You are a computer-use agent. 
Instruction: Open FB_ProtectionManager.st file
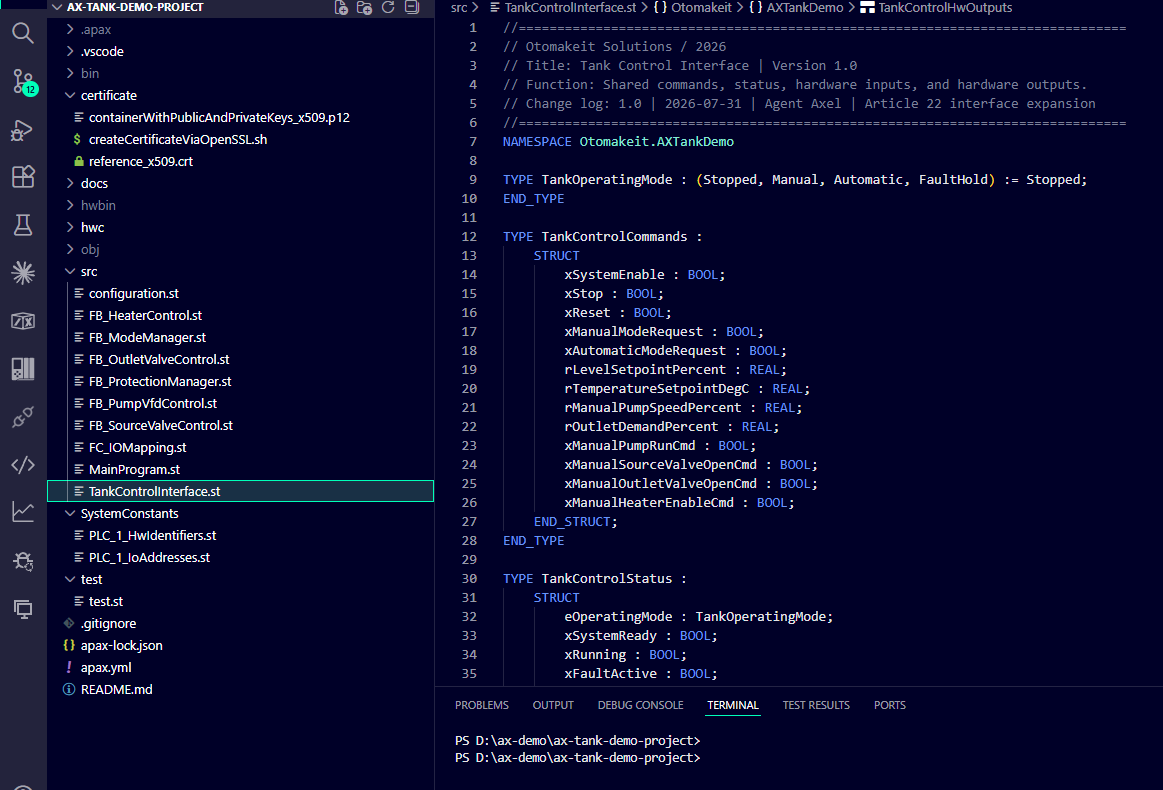pos(240,381)
